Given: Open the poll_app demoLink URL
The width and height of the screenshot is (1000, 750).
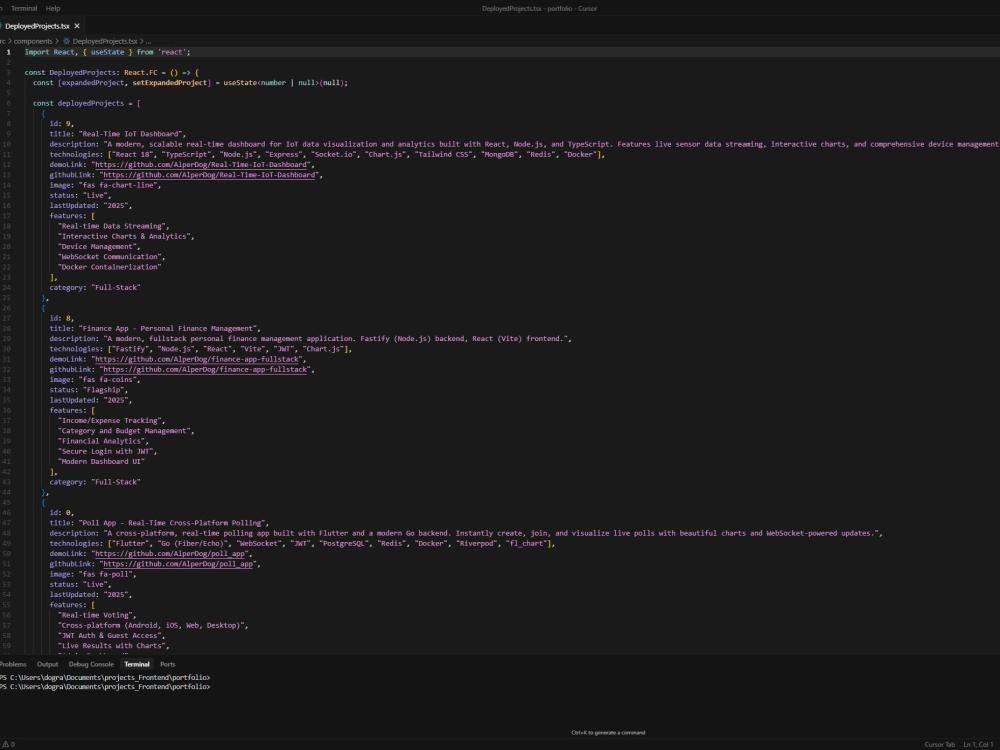Looking at the screenshot, I should pyautogui.click(x=170, y=554).
